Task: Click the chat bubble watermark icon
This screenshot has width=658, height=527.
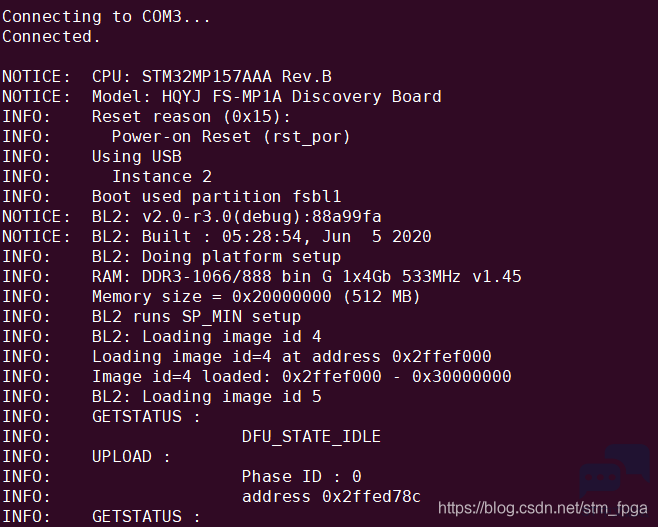Action: [x=615, y=470]
